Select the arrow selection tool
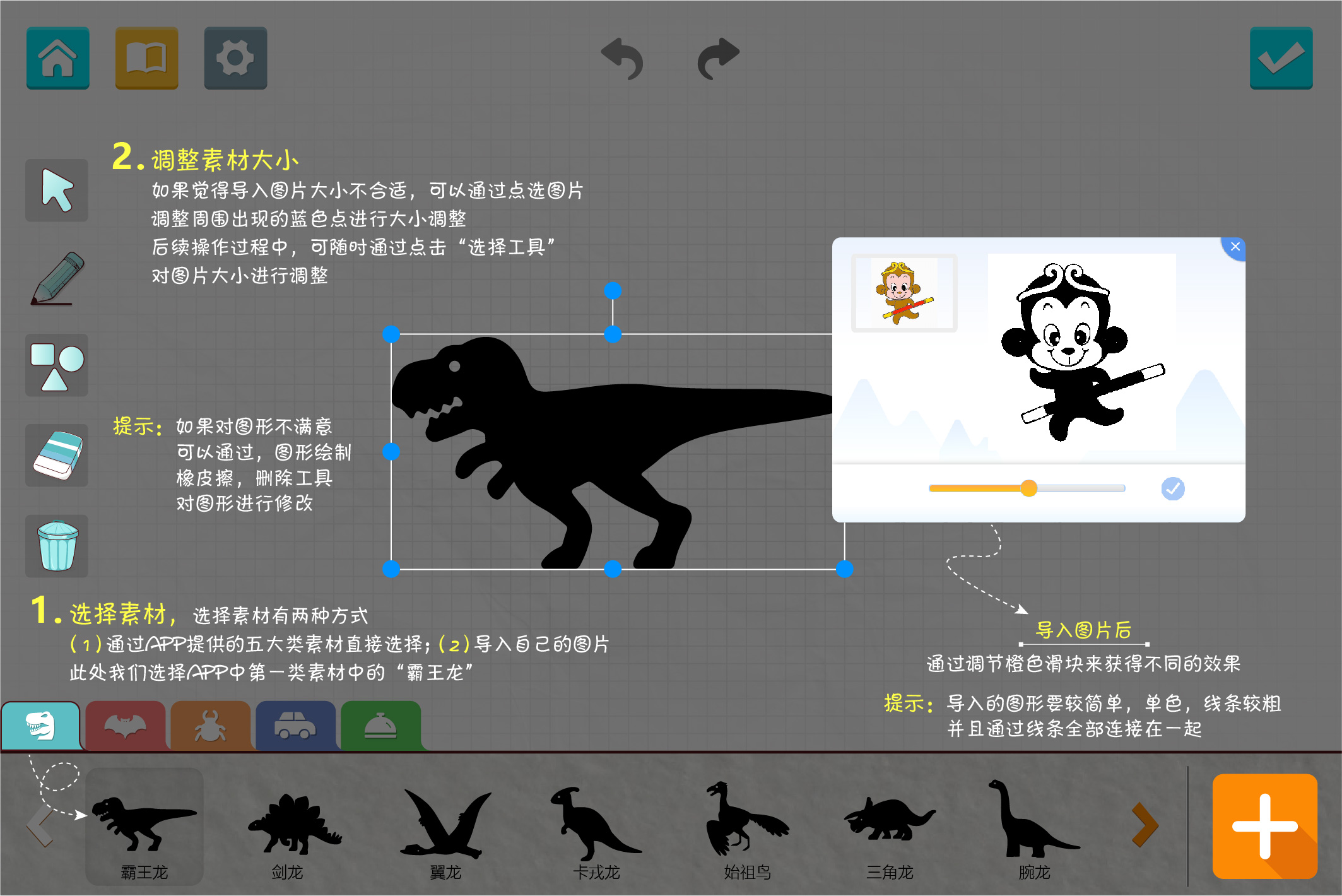Viewport: 1342px width, 896px height. pyautogui.click(x=57, y=191)
